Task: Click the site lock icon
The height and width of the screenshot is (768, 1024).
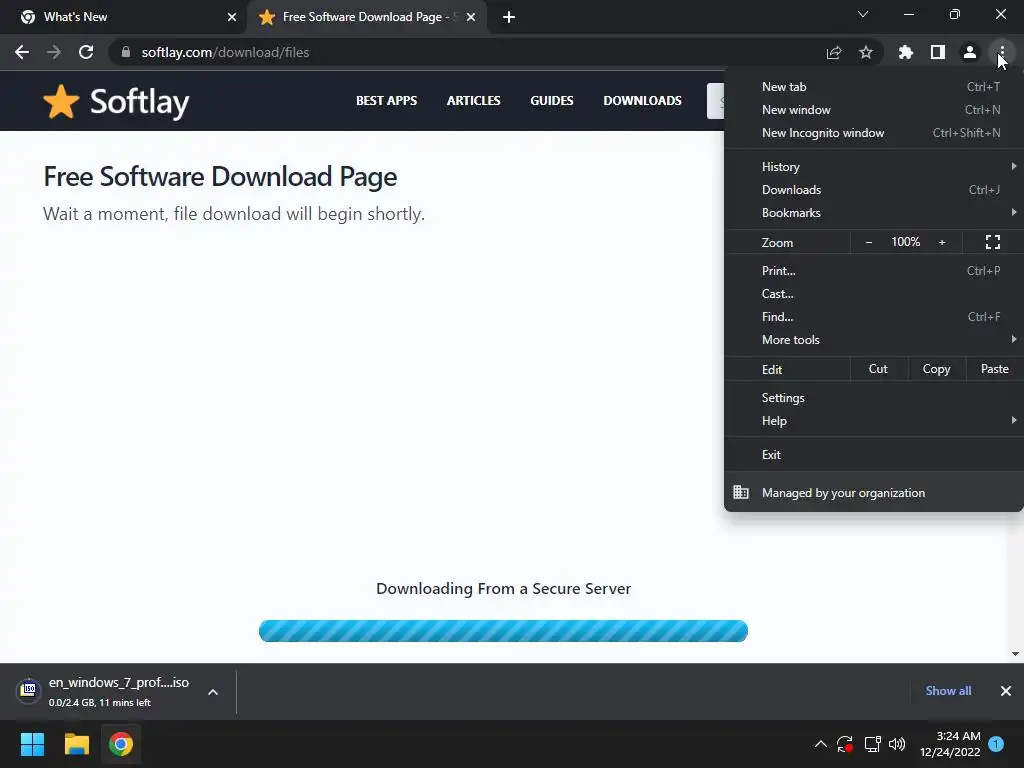Action: pyautogui.click(x=125, y=52)
